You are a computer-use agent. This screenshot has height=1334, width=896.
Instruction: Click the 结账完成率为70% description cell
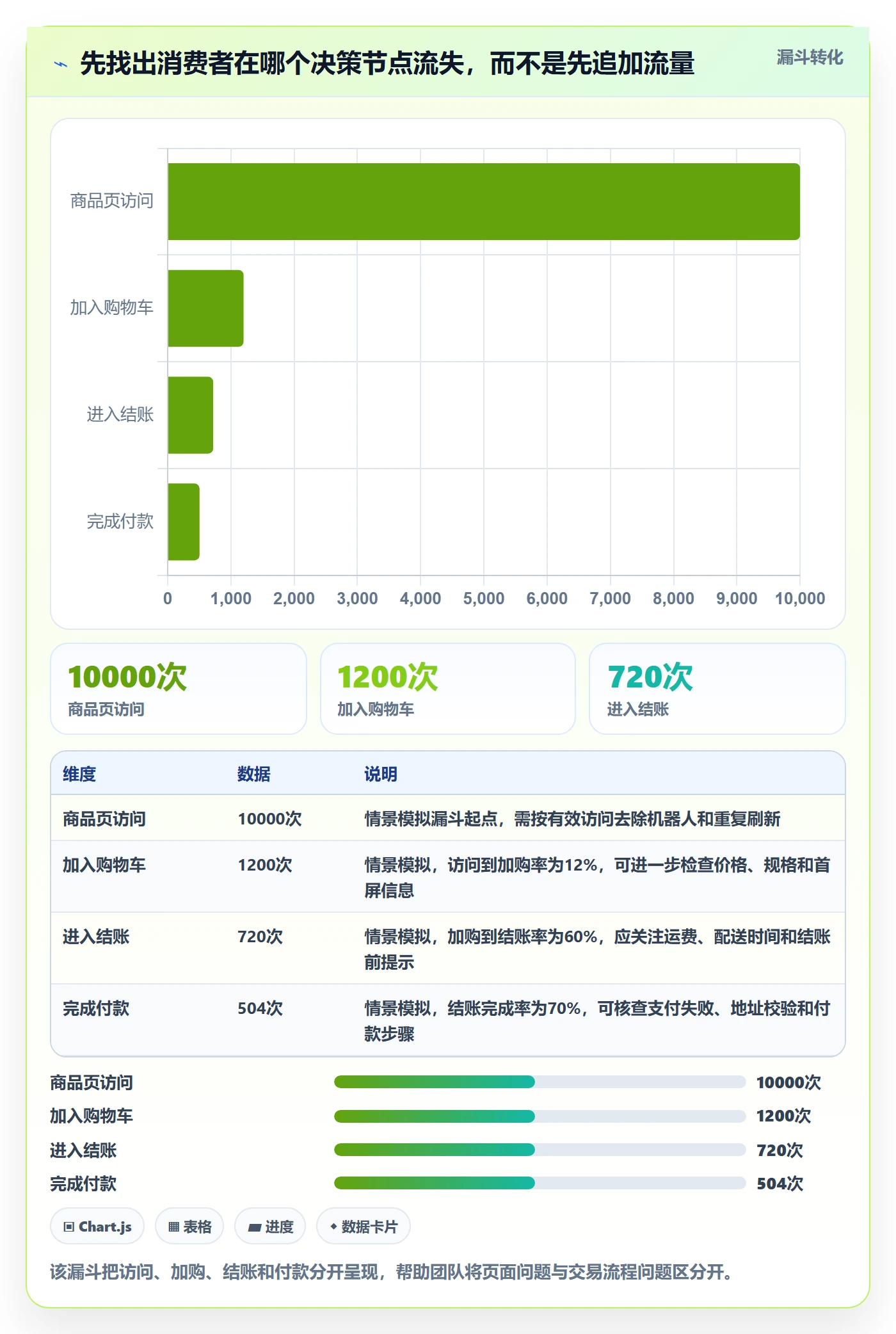597,1021
